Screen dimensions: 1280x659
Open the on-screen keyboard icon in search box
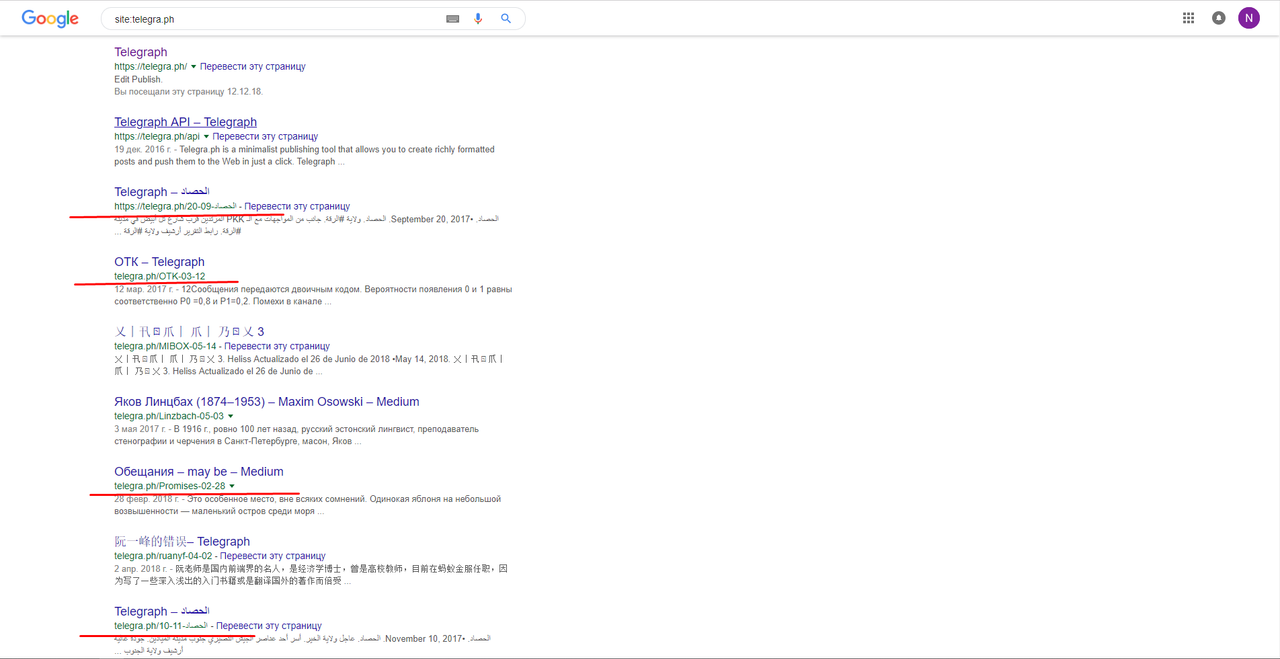[453, 19]
